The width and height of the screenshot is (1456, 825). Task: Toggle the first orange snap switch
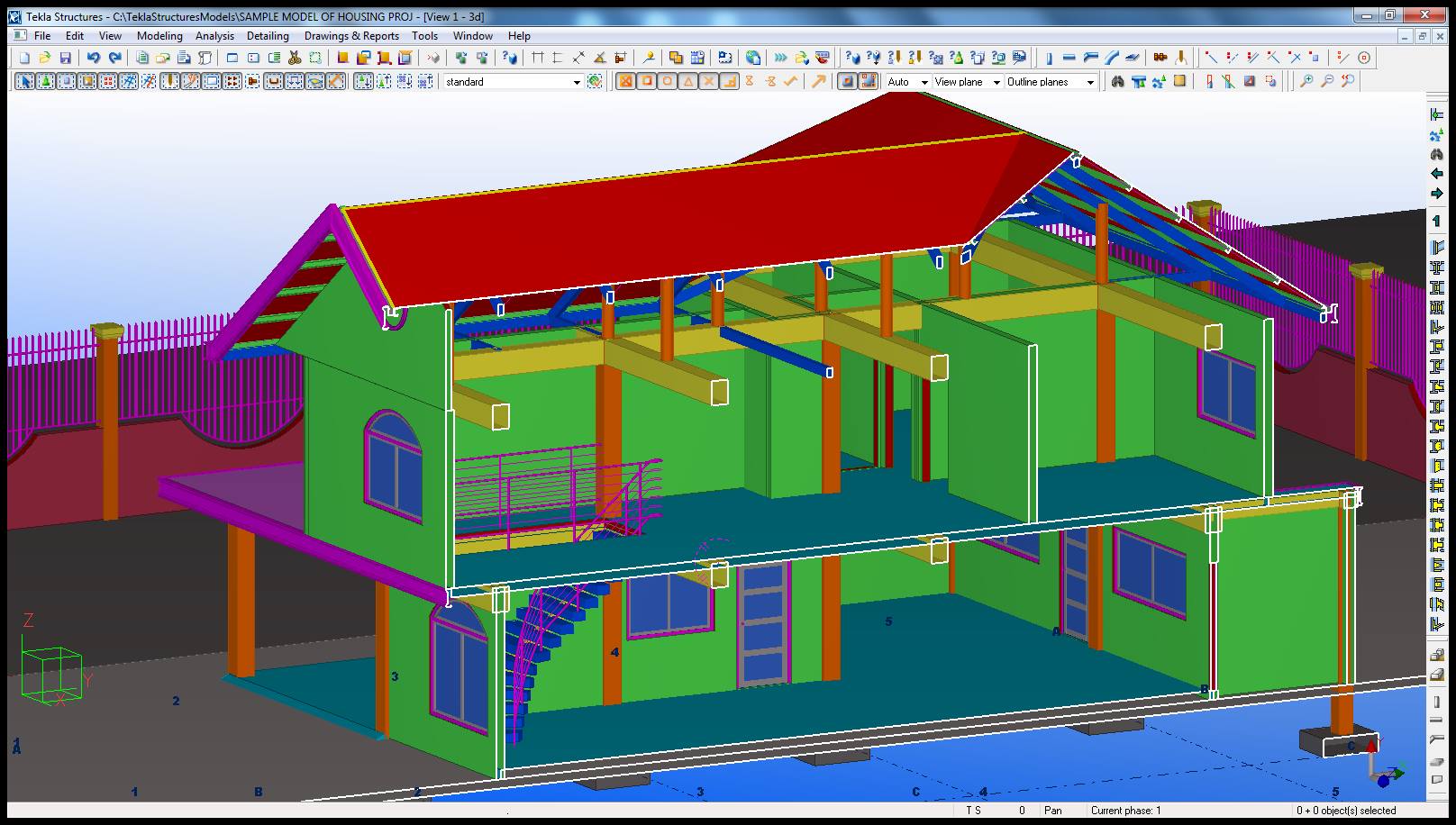[625, 81]
